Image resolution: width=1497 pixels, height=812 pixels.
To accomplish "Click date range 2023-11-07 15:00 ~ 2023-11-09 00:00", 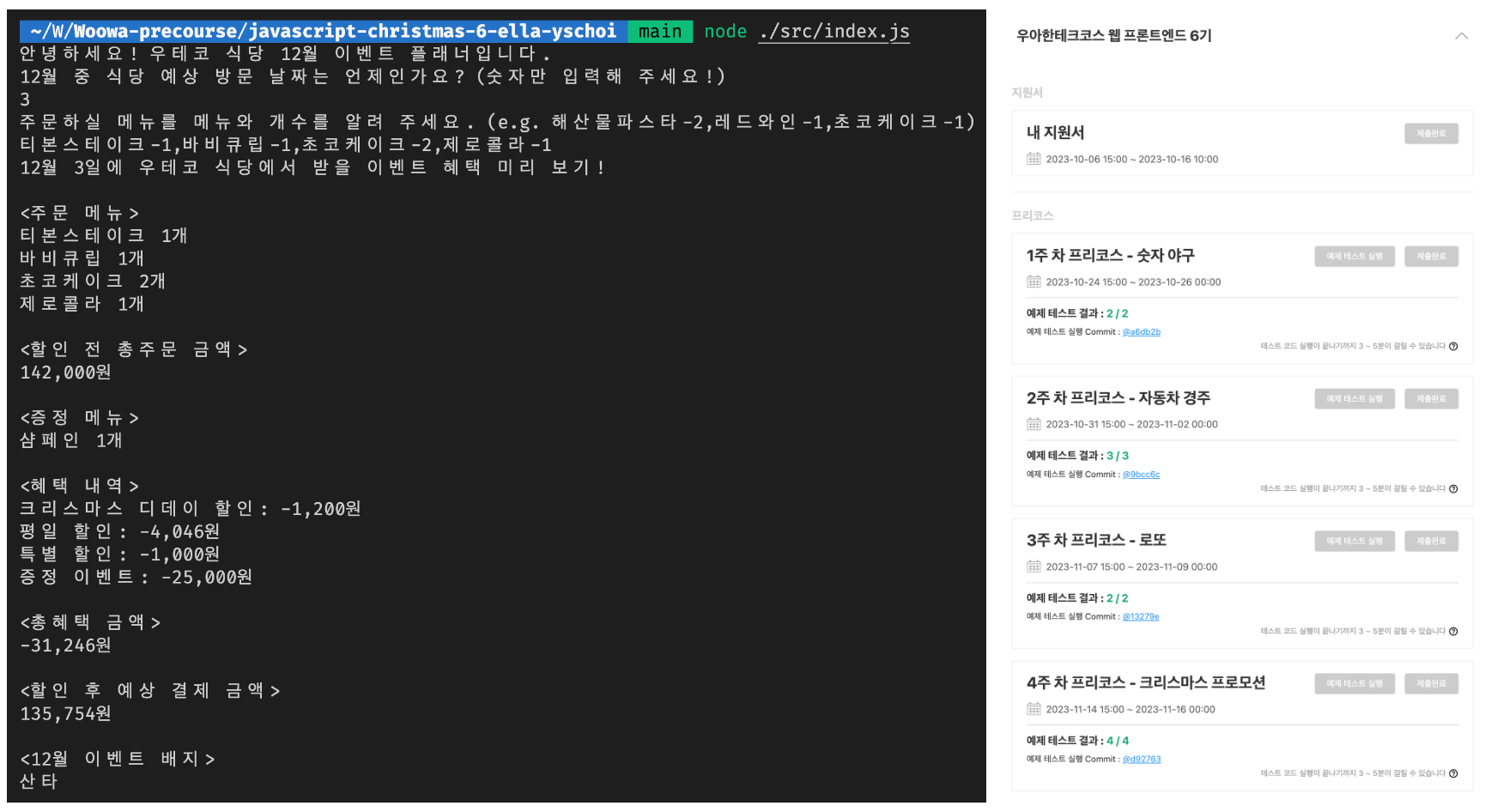I will 1131,567.
